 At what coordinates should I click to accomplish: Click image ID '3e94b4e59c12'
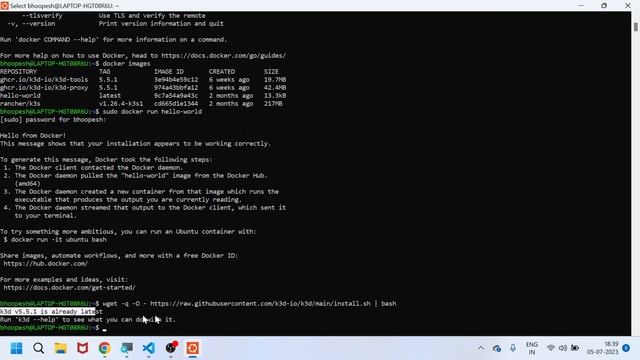pyautogui.click(x=176, y=80)
